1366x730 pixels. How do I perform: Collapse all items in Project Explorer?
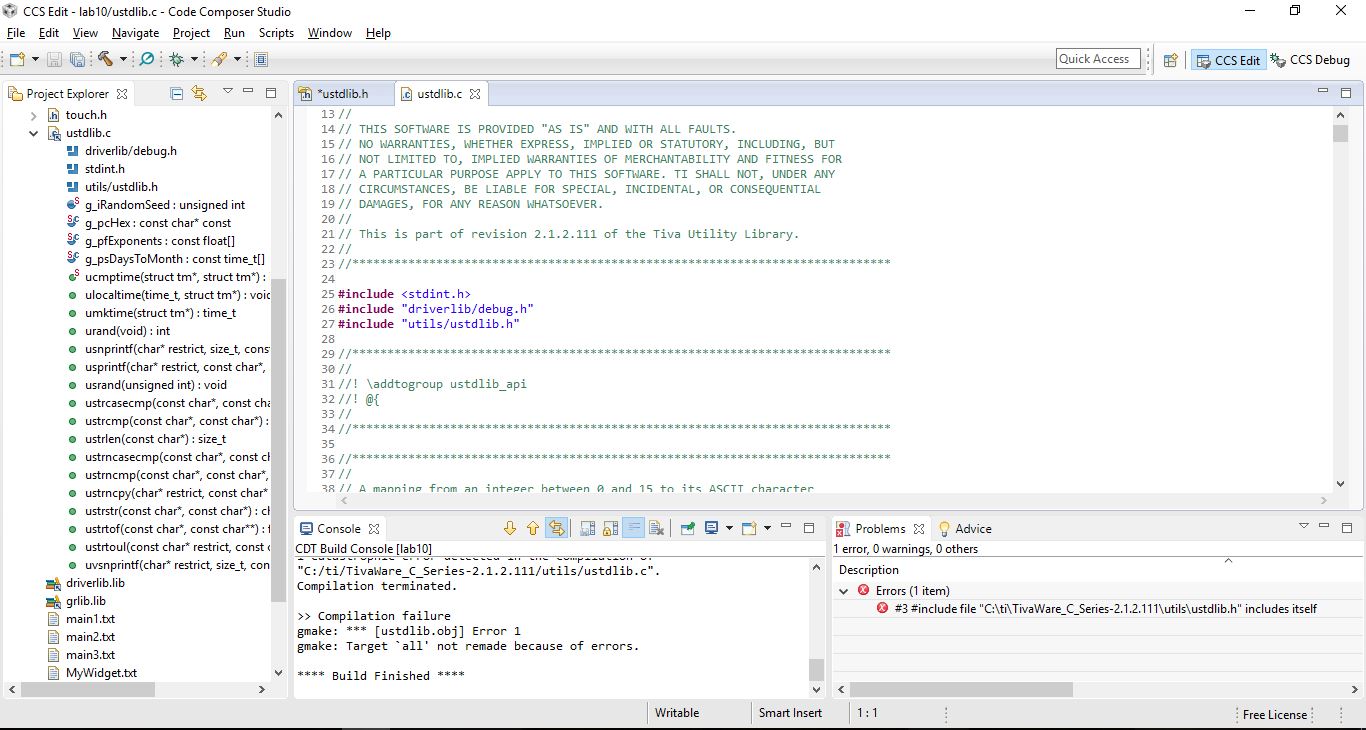(177, 93)
